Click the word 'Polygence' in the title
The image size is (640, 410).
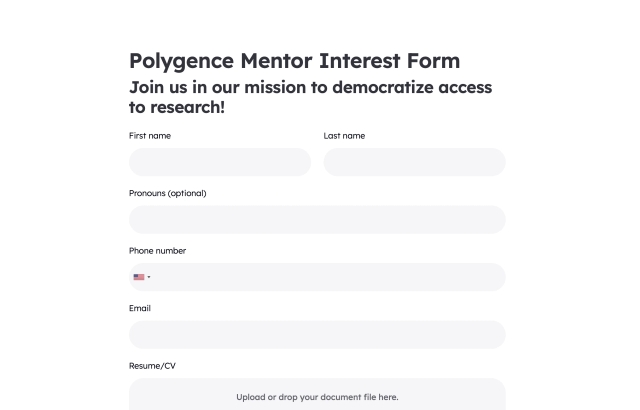[182, 61]
